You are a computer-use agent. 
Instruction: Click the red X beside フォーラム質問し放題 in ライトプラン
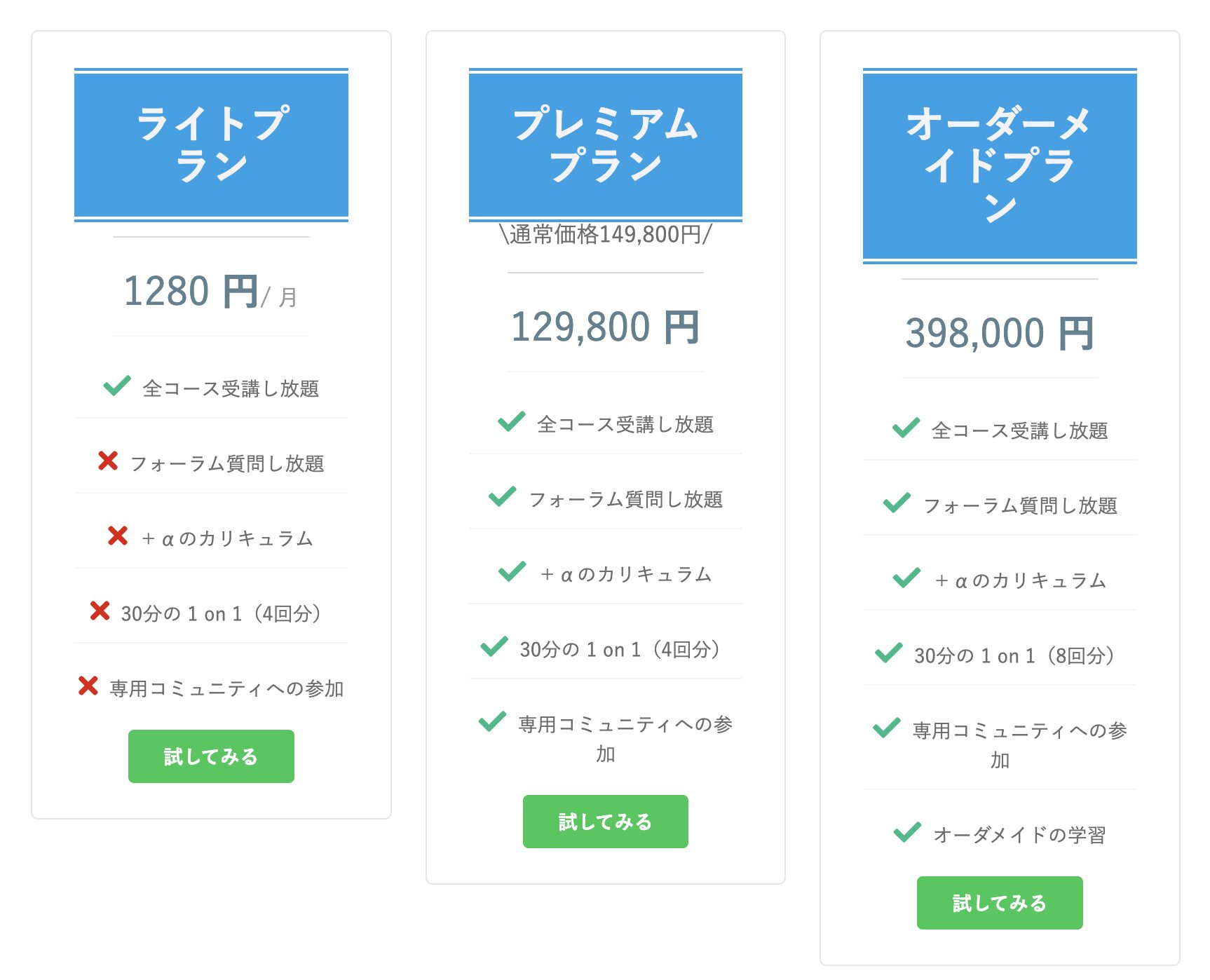[108, 461]
